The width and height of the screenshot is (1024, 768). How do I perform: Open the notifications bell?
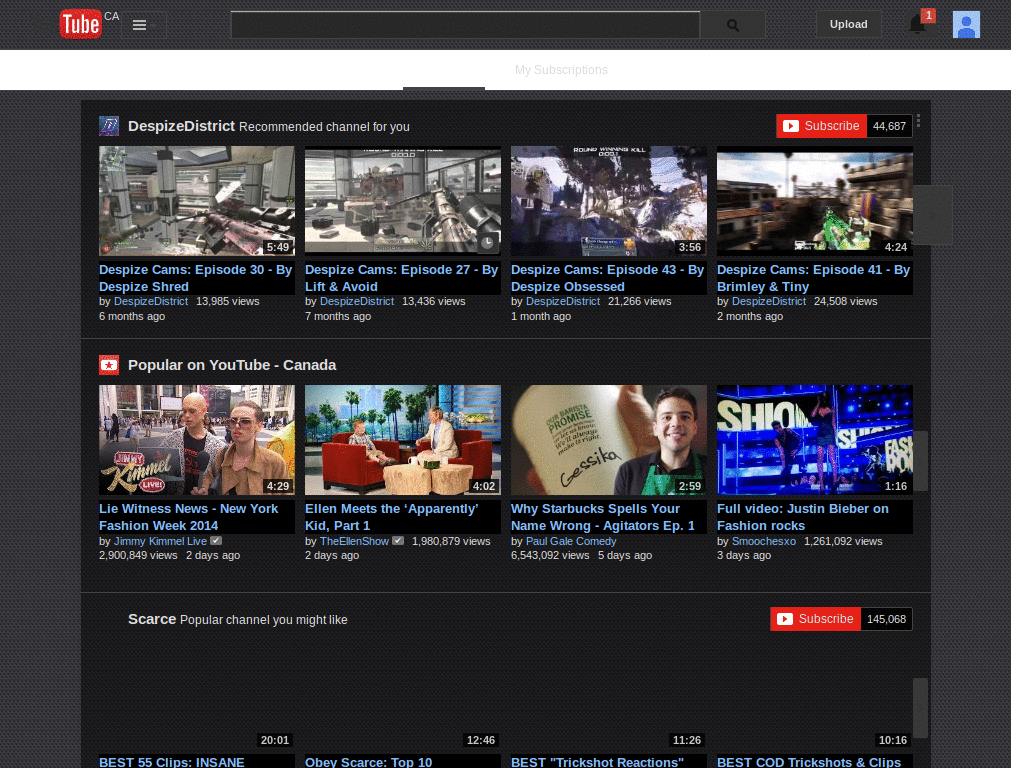point(918,25)
